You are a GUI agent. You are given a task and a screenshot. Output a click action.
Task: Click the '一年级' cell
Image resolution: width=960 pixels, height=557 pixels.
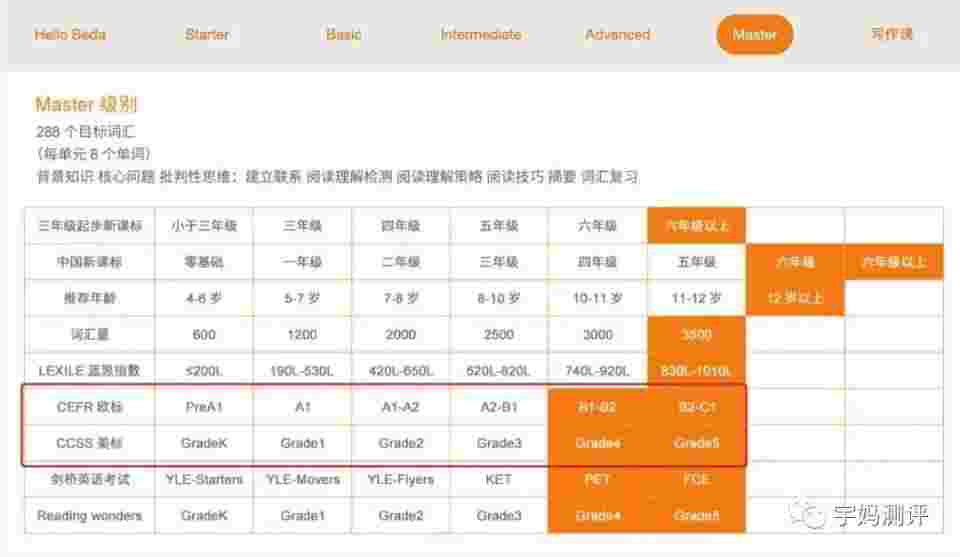point(302,262)
